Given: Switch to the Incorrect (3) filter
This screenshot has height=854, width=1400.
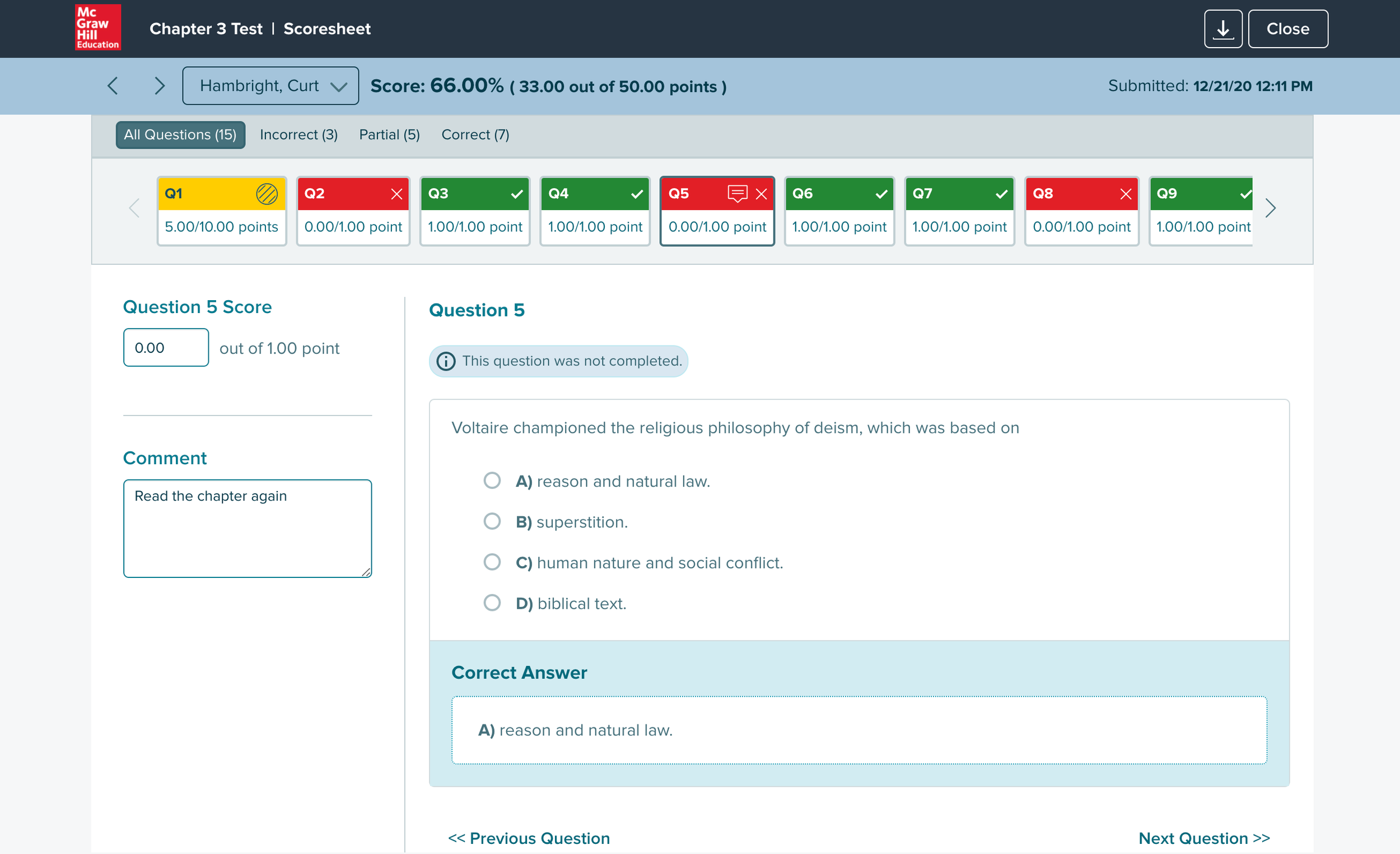Looking at the screenshot, I should [298, 134].
